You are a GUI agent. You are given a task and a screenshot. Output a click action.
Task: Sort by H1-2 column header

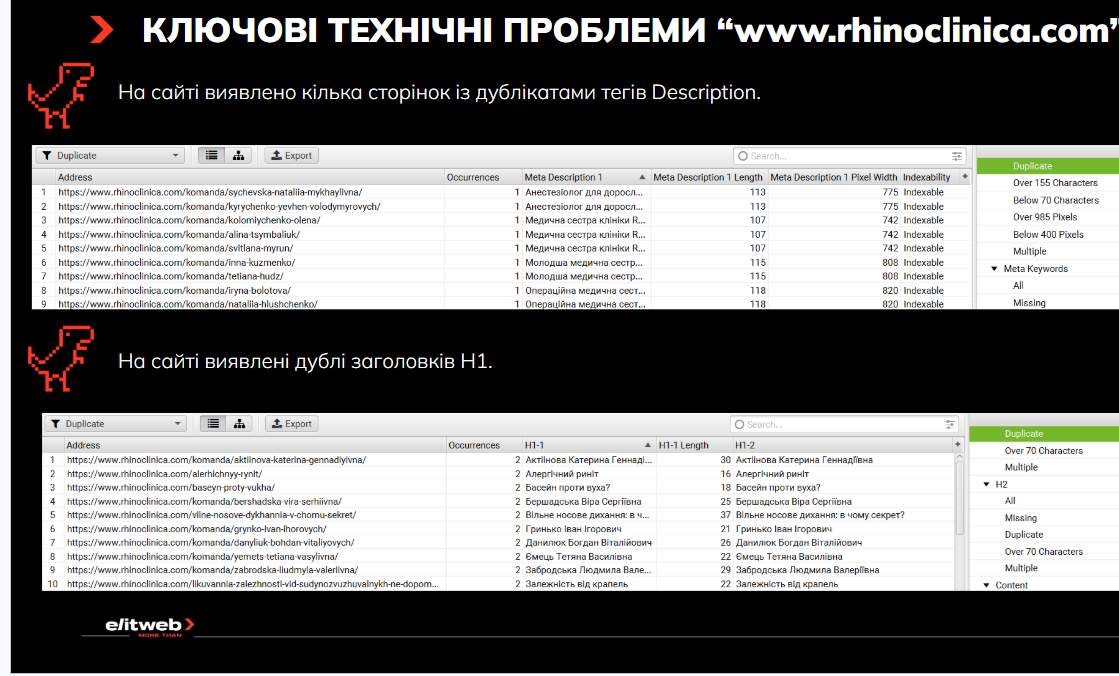click(x=842, y=445)
